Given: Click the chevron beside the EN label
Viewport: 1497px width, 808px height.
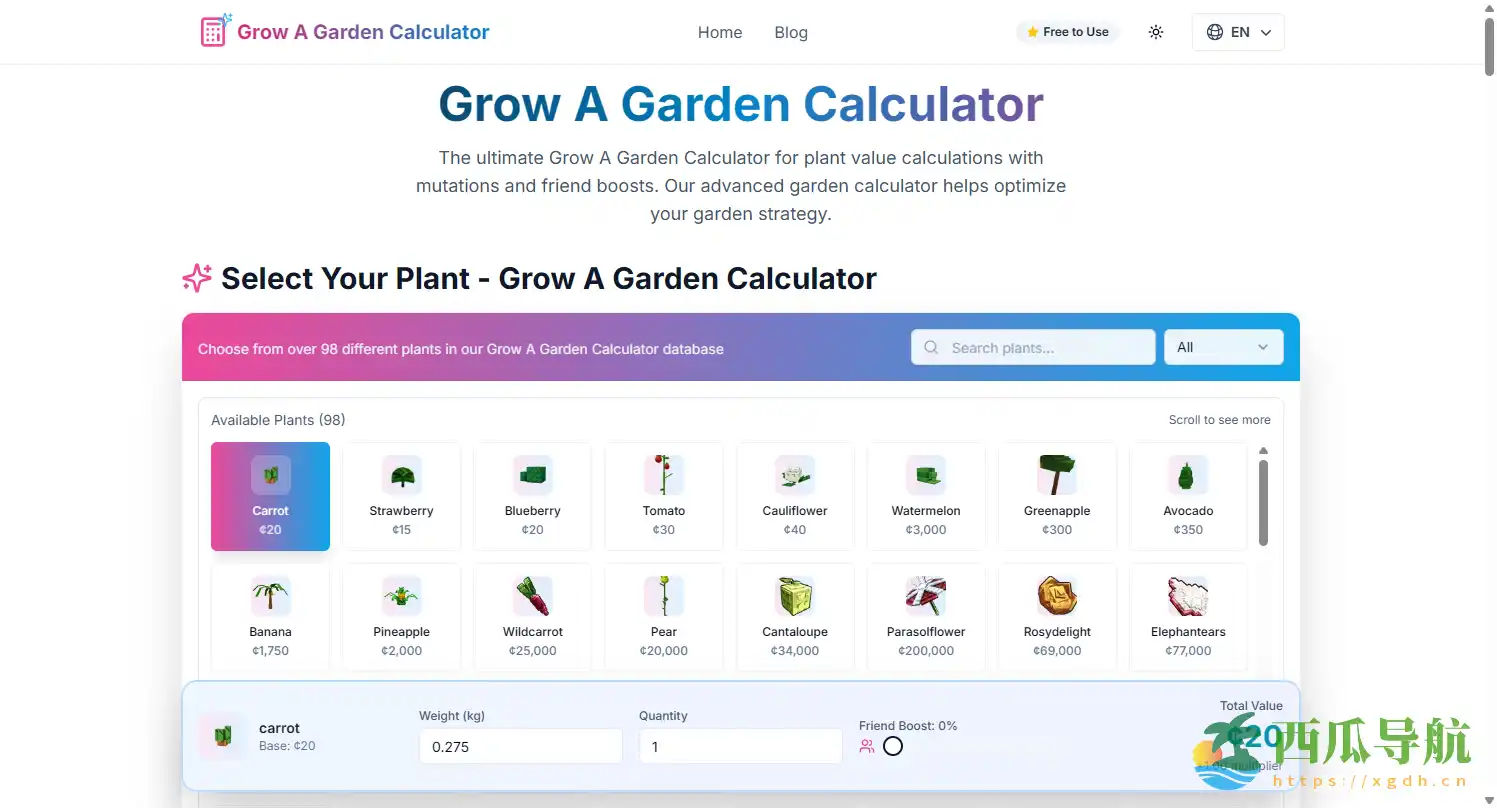Looking at the screenshot, I should point(1266,32).
